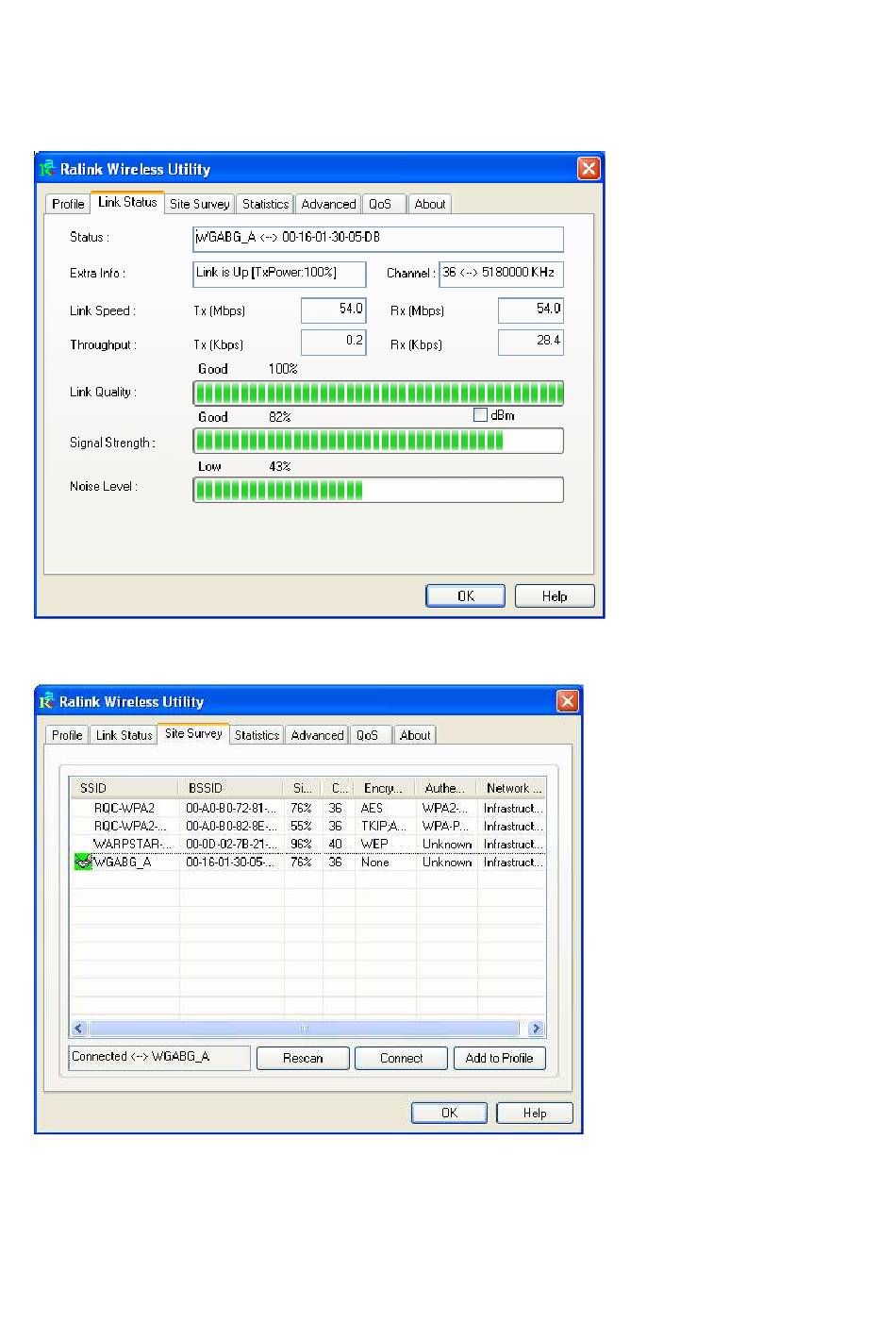Switch to Link Status tab in lower window

(124, 735)
